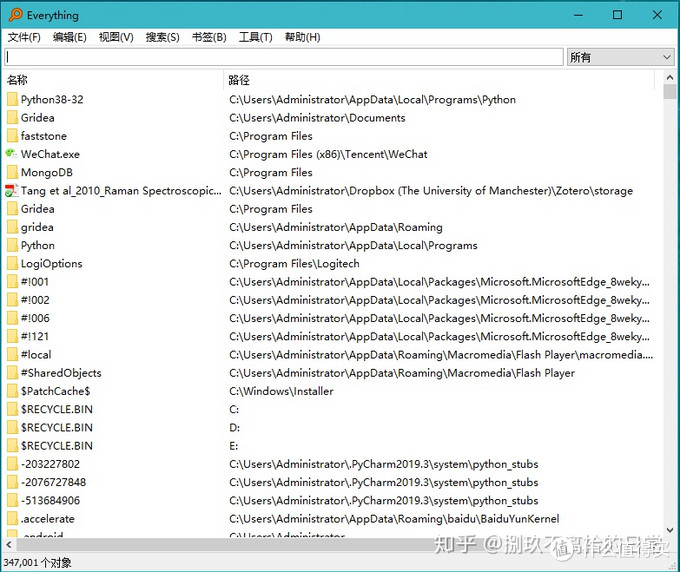The width and height of the screenshot is (680, 572).
Task: Click the Everything magnifier app icon
Action: click(x=16, y=15)
